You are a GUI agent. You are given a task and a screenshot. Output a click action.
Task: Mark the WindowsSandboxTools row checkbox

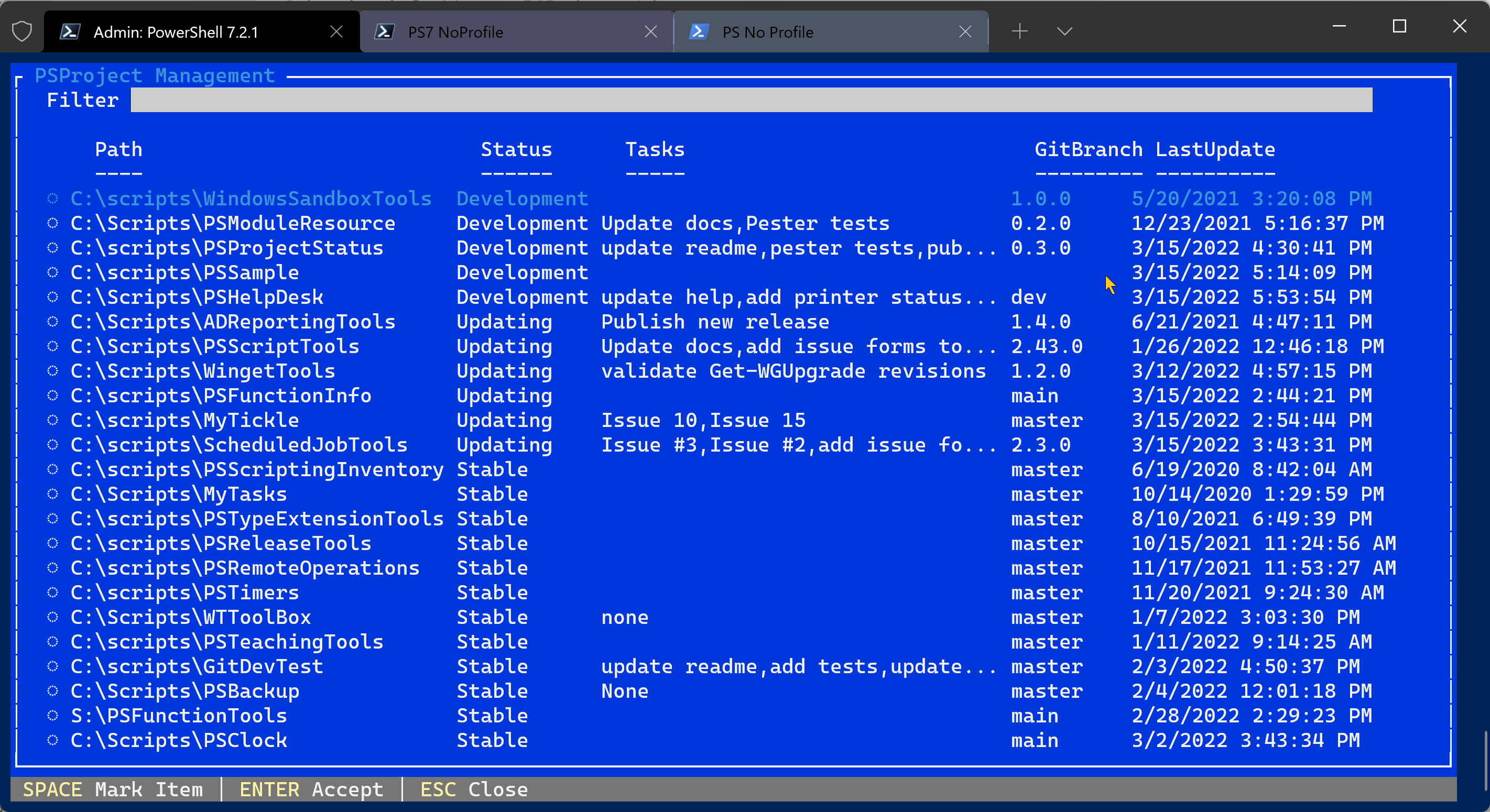(x=52, y=199)
